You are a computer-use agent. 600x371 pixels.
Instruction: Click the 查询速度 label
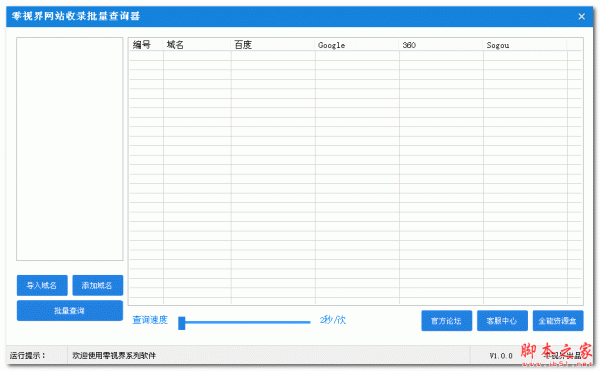150,320
